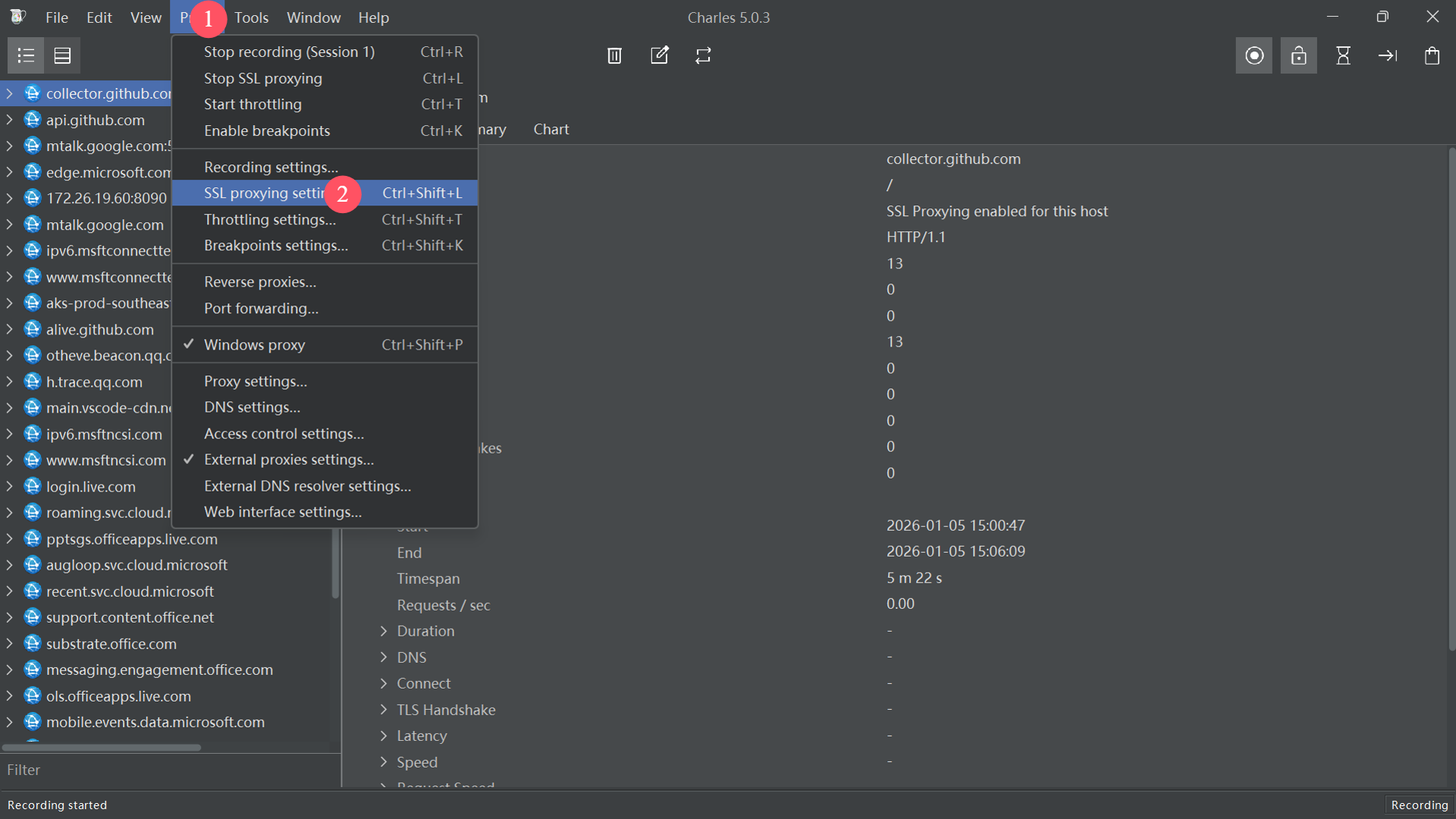
Task: Toggle the record button in toolbar
Action: pyautogui.click(x=1254, y=55)
